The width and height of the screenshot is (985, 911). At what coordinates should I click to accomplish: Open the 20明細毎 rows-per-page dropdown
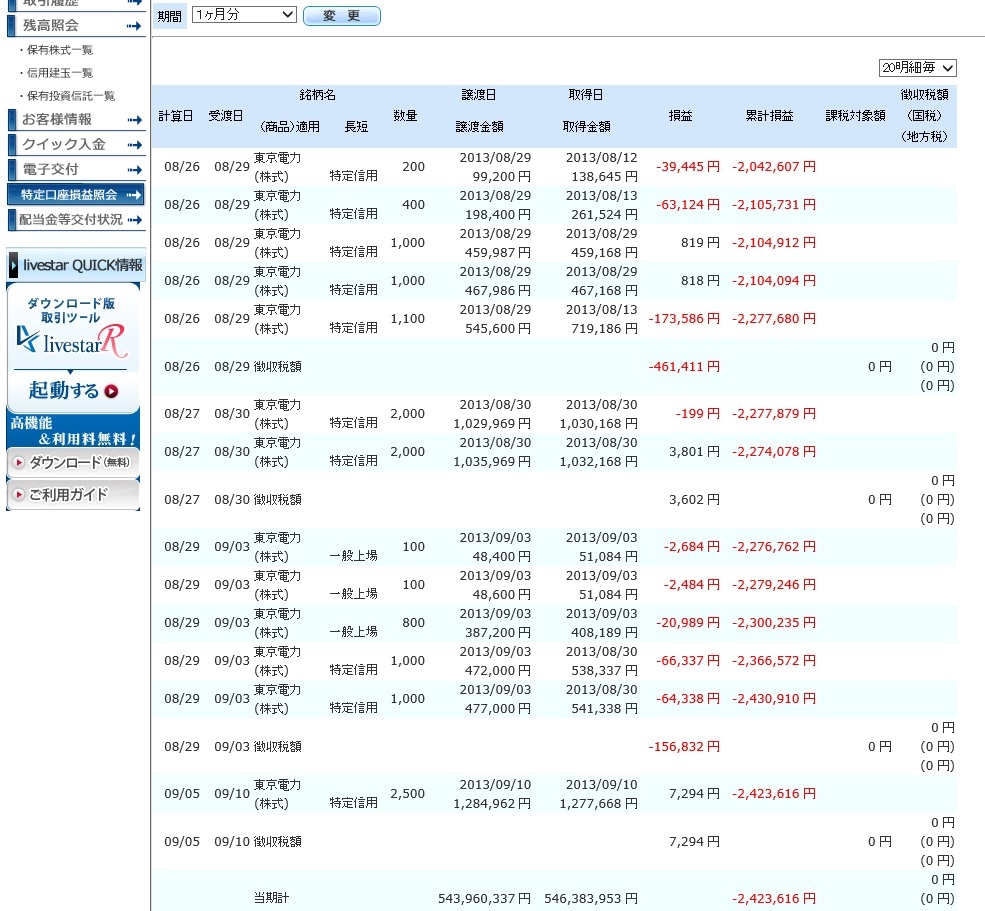[917, 68]
